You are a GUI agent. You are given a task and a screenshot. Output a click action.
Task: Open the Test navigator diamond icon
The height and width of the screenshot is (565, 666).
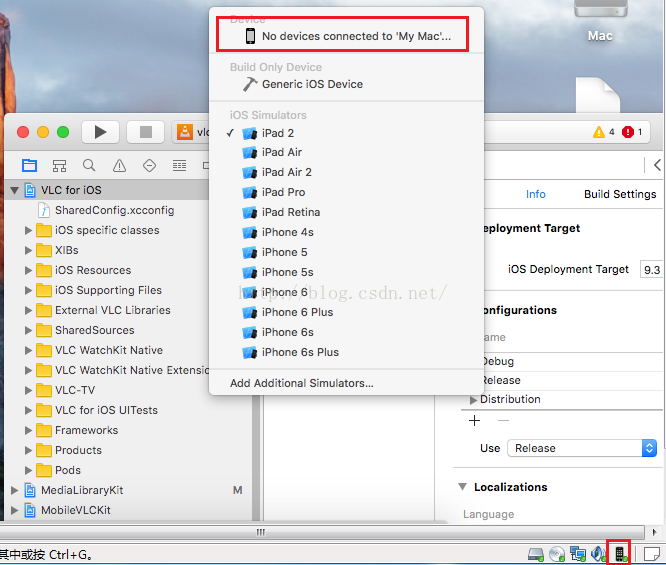click(150, 165)
